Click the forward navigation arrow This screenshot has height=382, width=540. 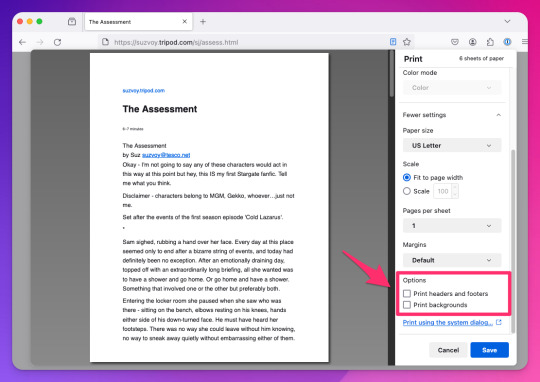click(40, 42)
